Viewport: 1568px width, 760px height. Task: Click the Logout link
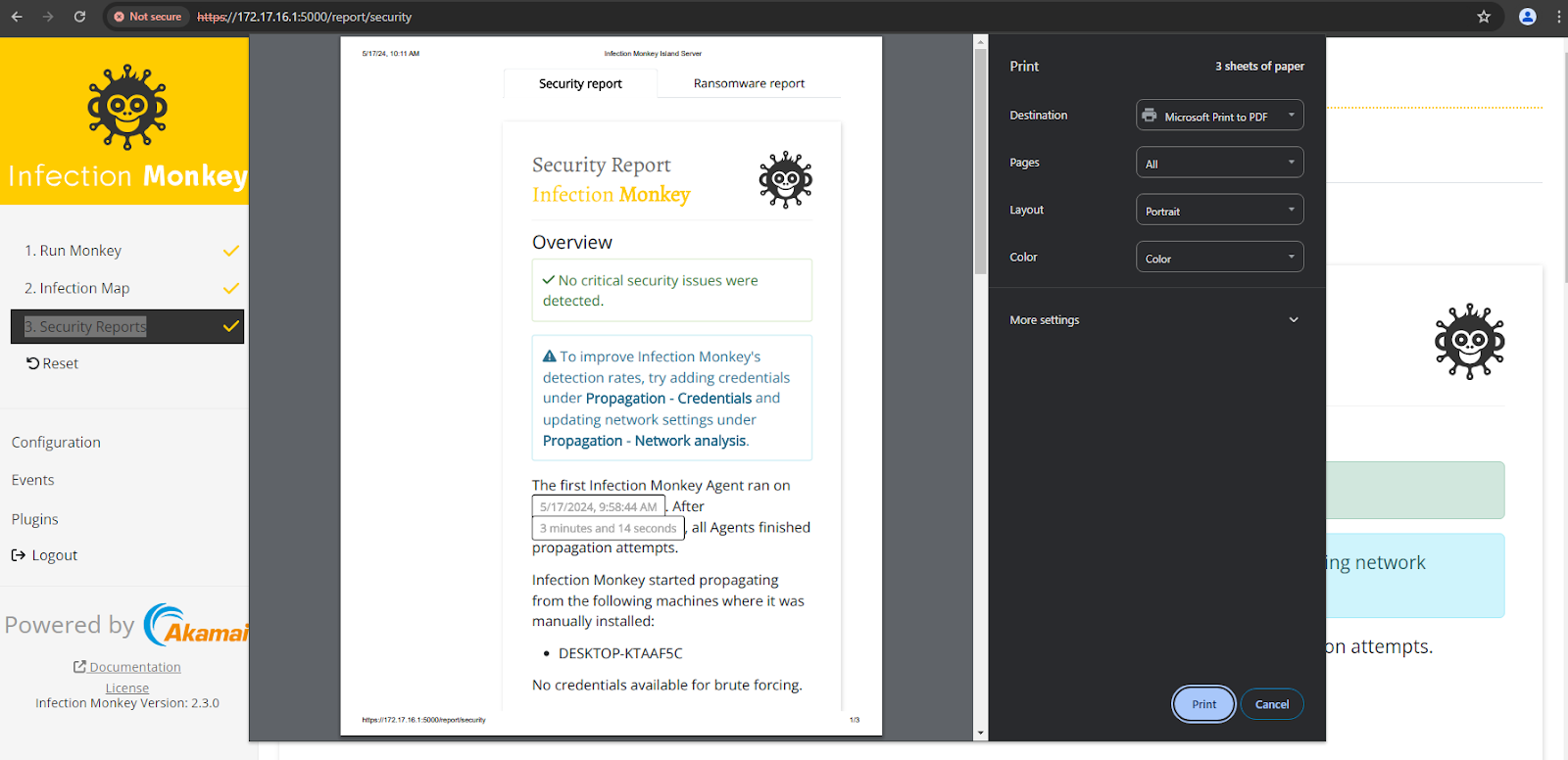[x=44, y=555]
